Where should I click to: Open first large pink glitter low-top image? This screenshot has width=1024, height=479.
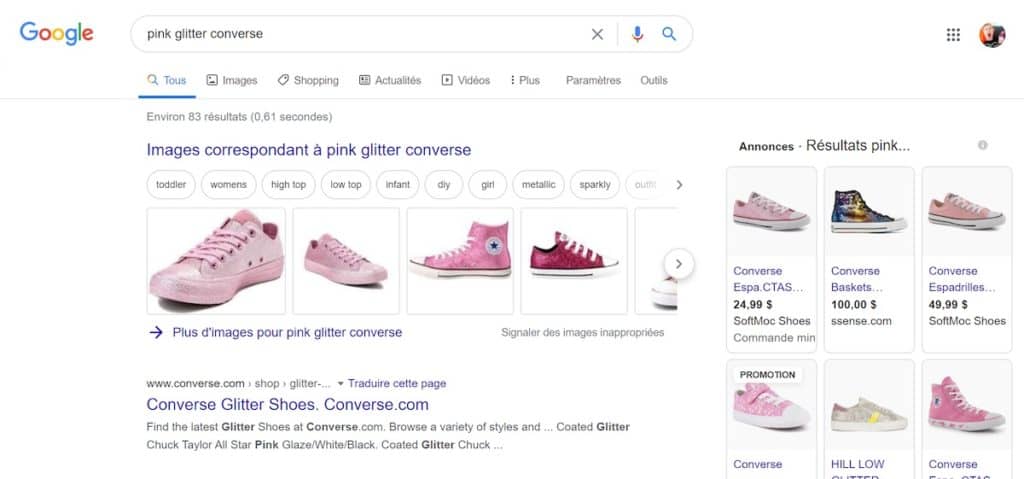point(216,261)
